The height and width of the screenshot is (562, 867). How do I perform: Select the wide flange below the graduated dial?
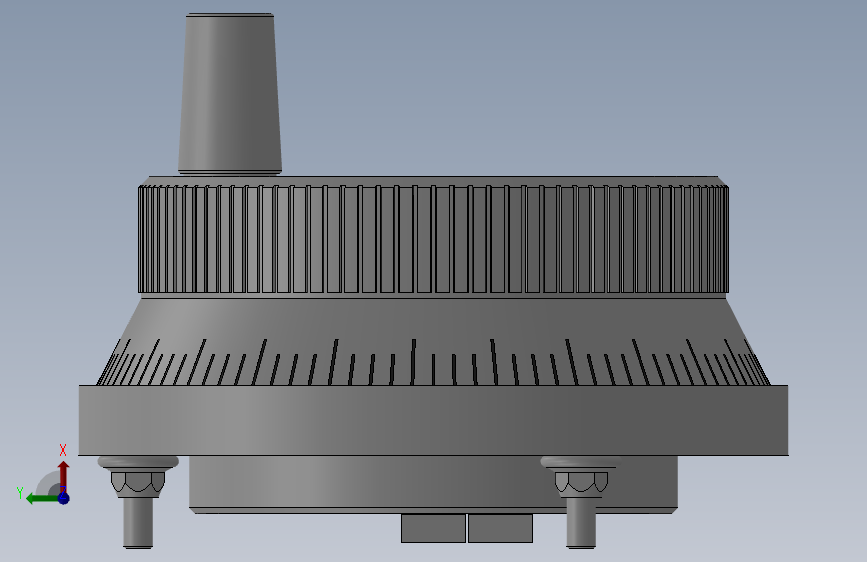433,420
